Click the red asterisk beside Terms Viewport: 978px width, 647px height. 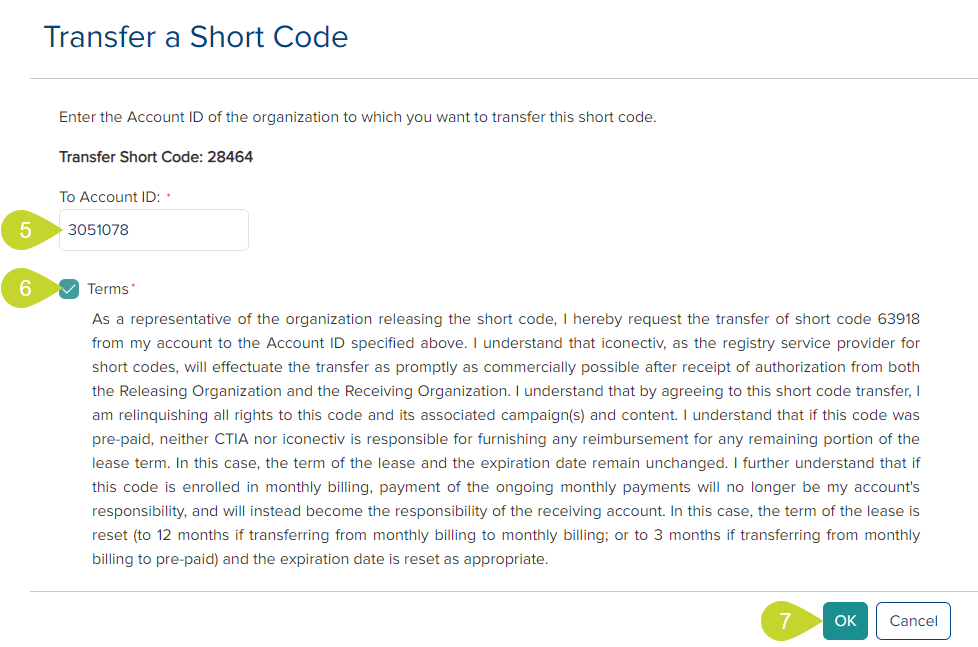coord(133,288)
